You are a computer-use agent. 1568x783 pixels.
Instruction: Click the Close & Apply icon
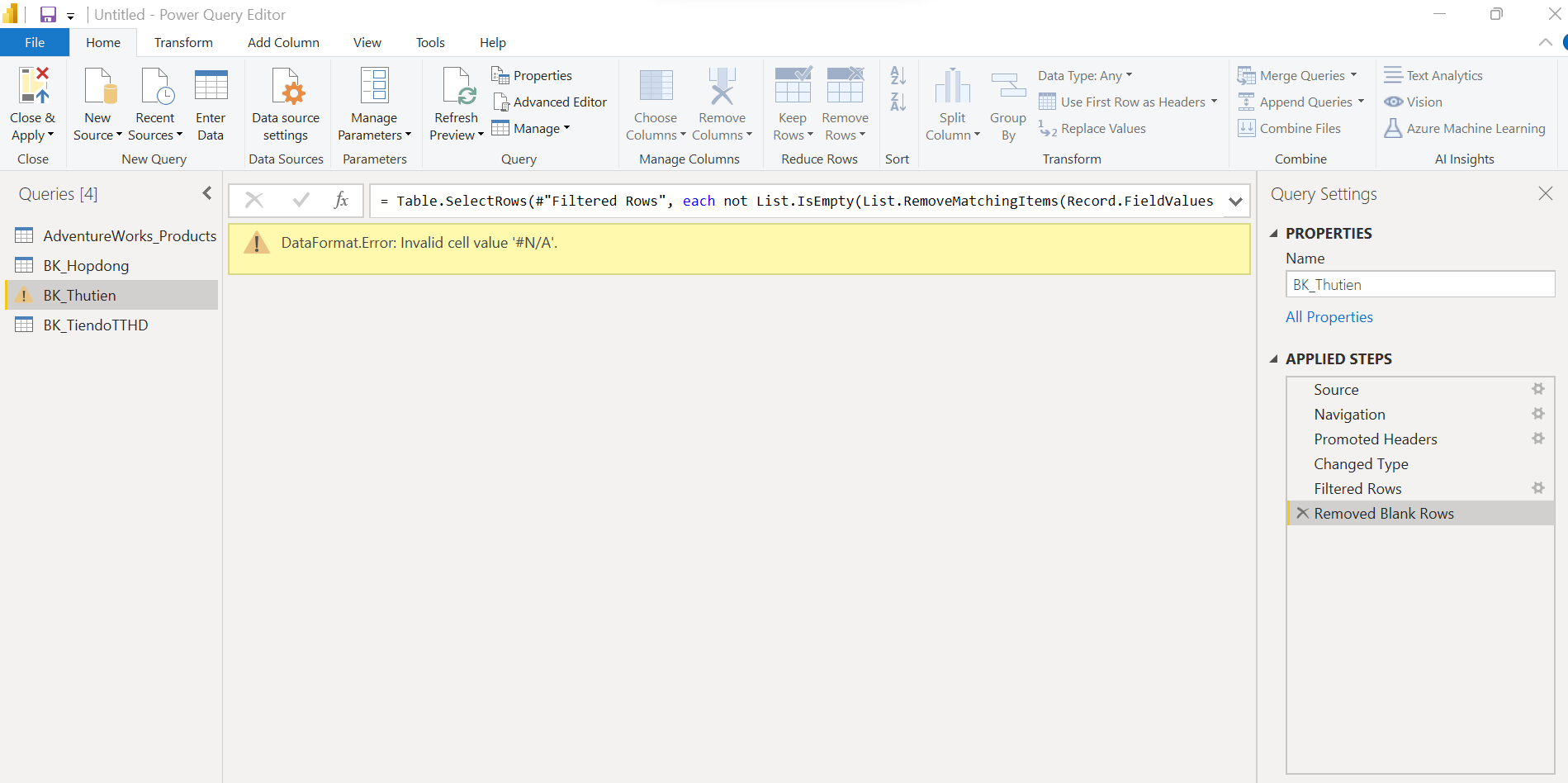[33, 86]
